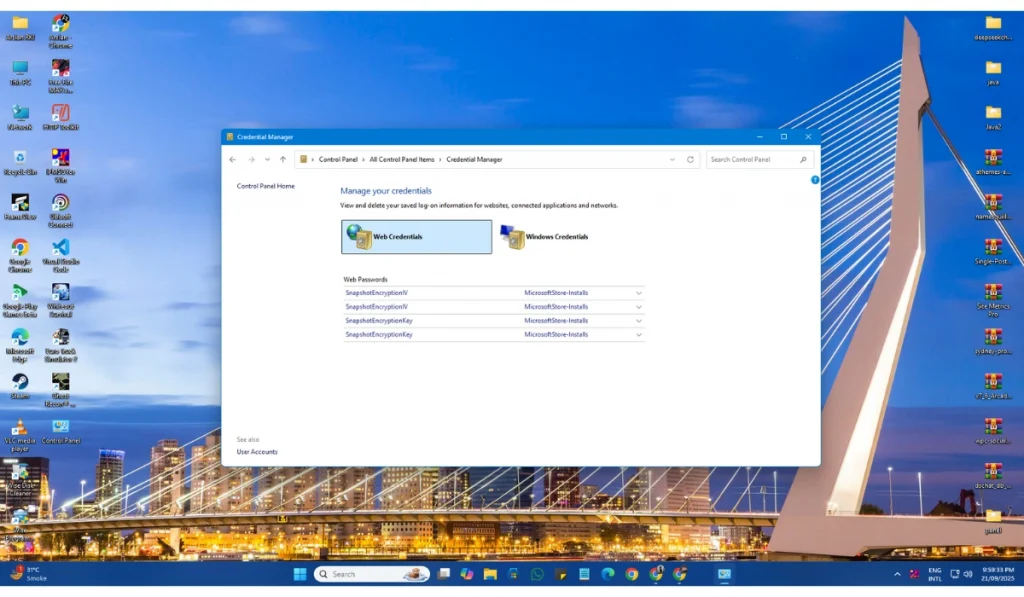Screen dimensions: 1024x597
Task: Open the Steam desktop shortcut
Action: 20,383
